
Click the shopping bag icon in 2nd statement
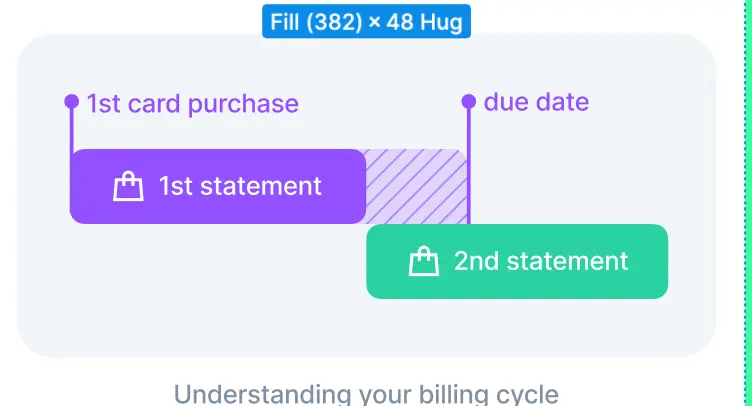[x=424, y=262]
